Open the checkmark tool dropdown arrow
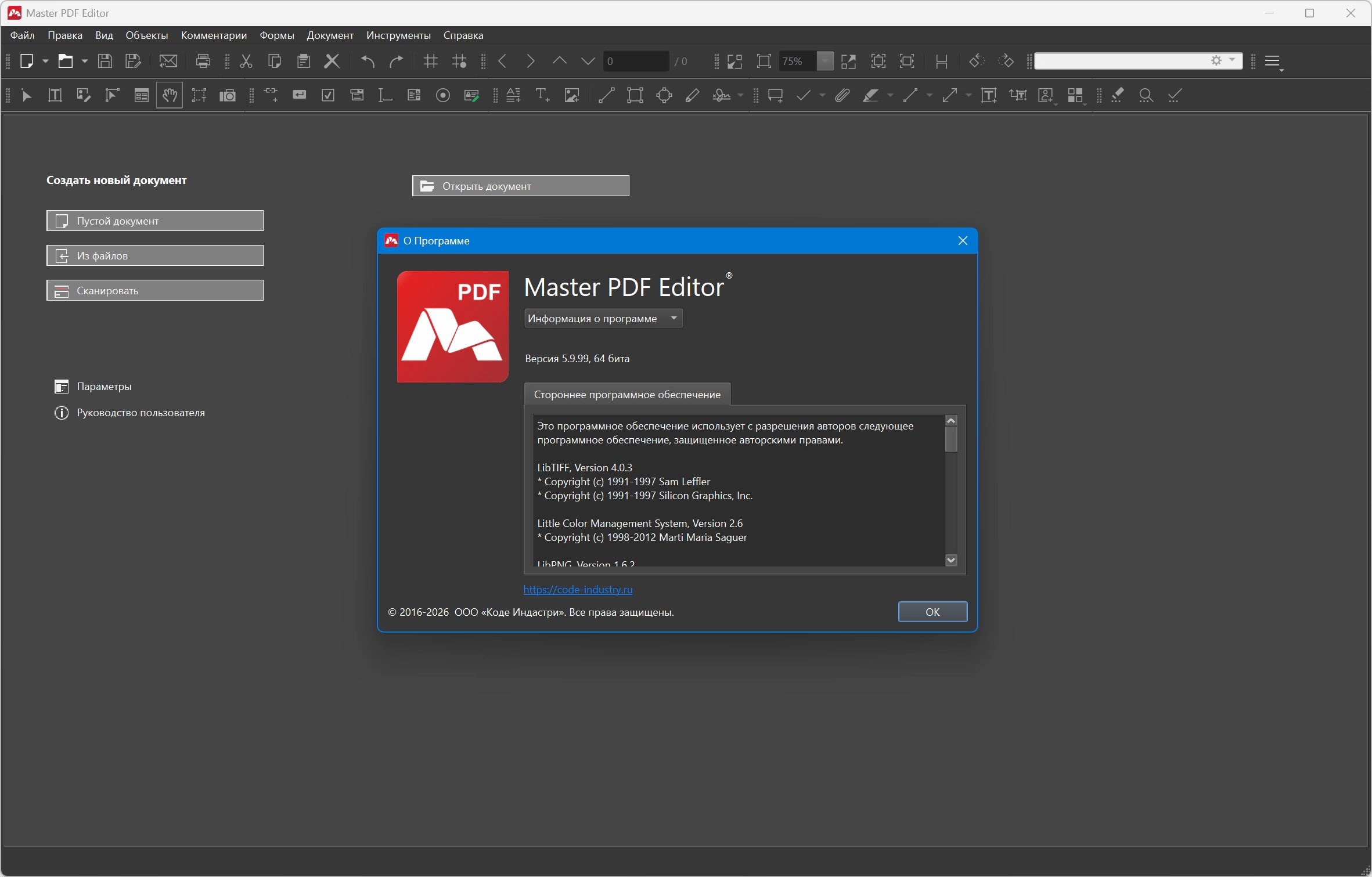Viewport: 1372px width, 877px height. point(822,95)
